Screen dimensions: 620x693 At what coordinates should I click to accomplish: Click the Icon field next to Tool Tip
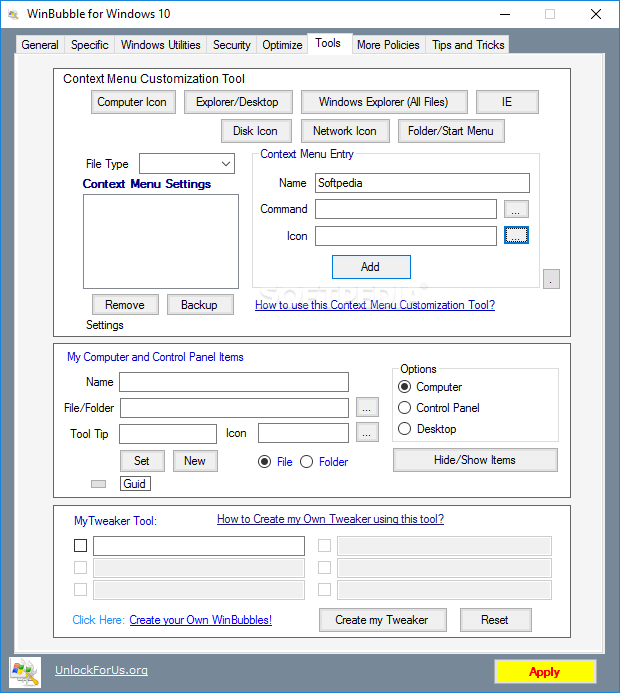(x=303, y=433)
